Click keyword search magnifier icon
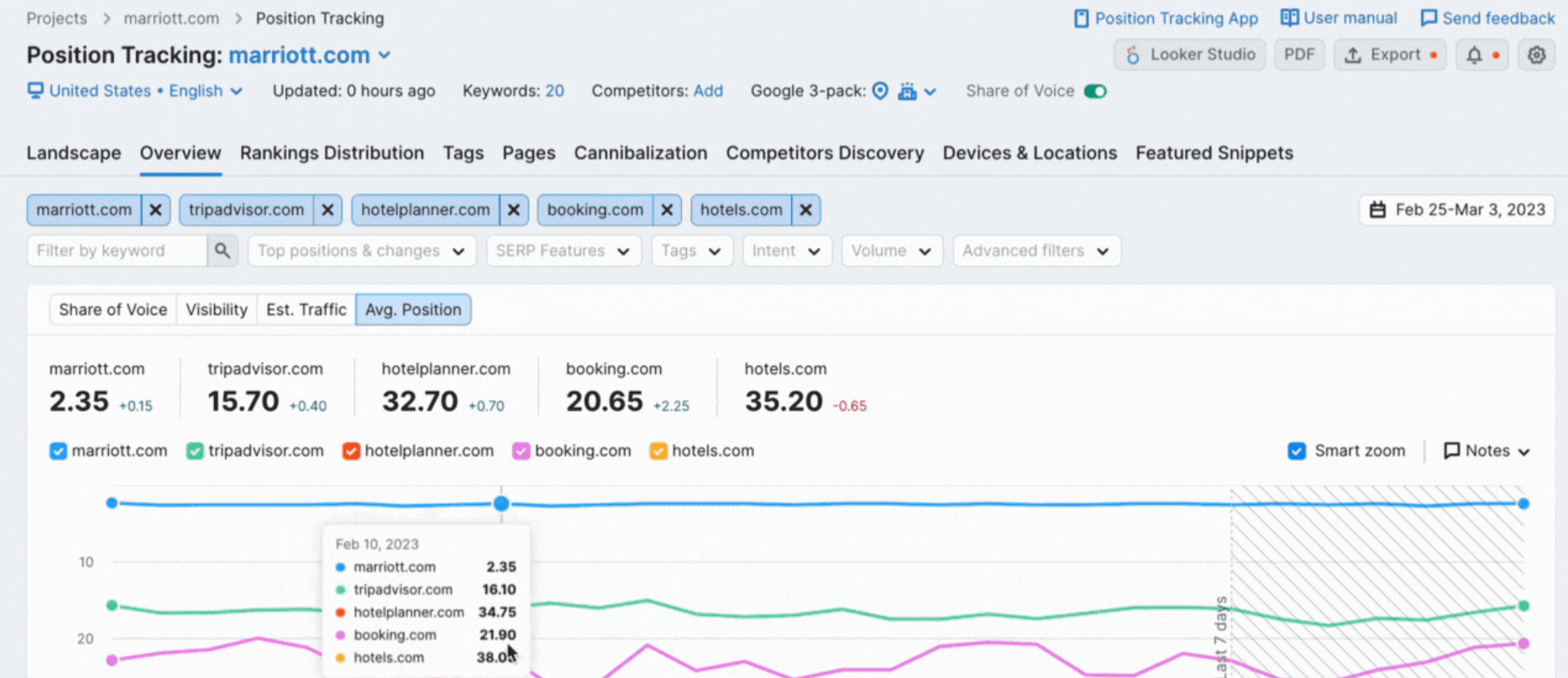The image size is (1568, 678). (x=222, y=251)
